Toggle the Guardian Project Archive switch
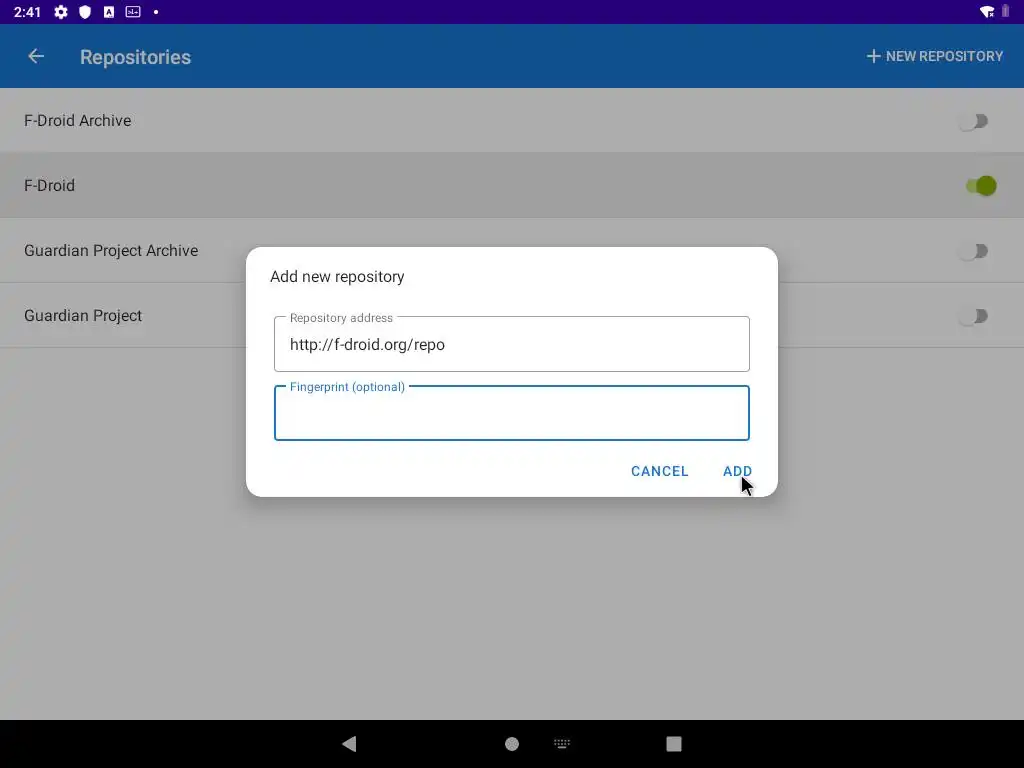Screen dimensions: 1024x768 974,251
